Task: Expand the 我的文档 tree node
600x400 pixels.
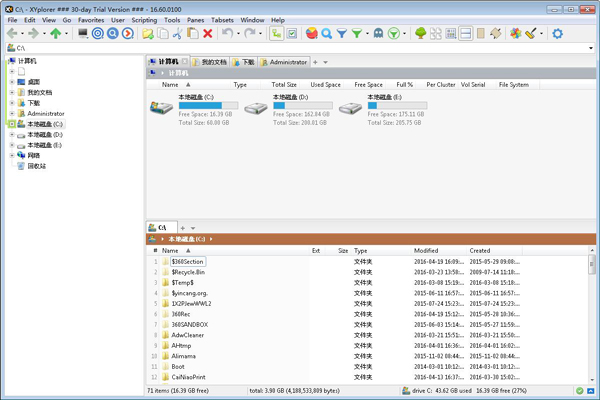Action: pyautogui.click(x=12, y=92)
